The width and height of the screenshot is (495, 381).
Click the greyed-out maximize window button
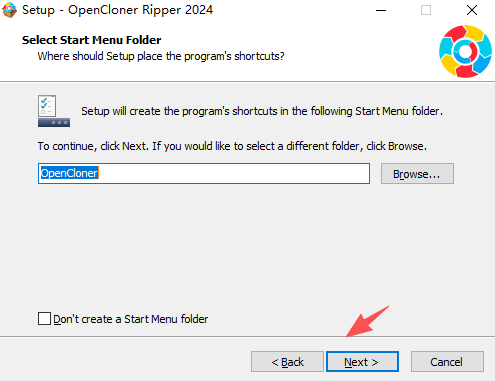[x=426, y=10]
